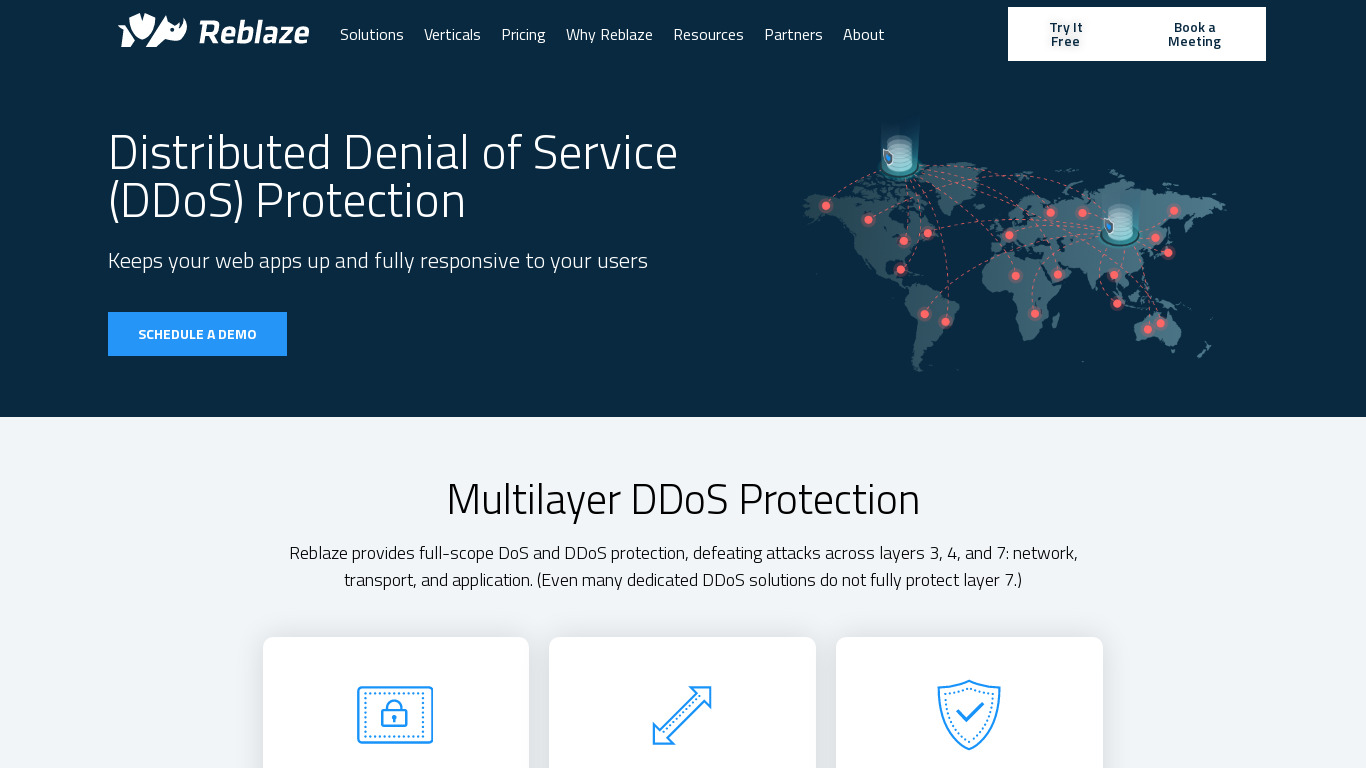Click the Schedule a Demo button
1366x768 pixels.
coord(197,334)
